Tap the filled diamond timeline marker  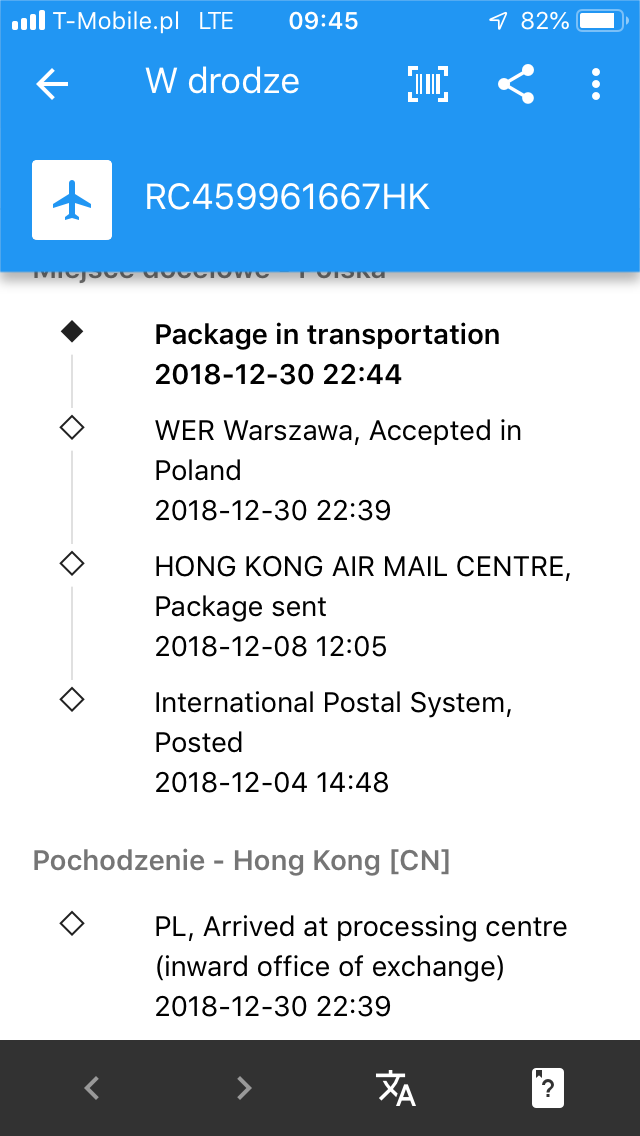tap(72, 333)
